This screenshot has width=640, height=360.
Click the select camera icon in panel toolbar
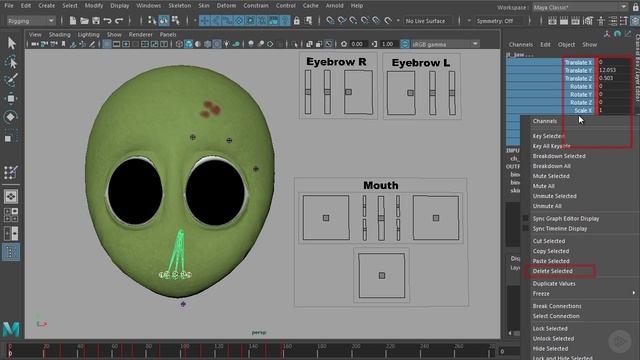pos(35,44)
